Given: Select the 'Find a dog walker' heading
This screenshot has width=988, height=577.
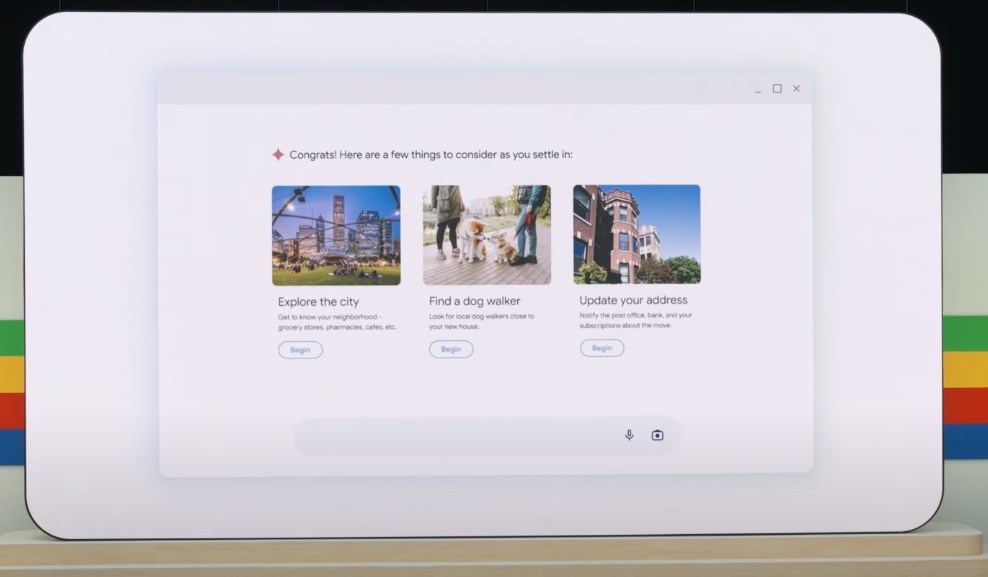Looking at the screenshot, I should click(474, 301).
